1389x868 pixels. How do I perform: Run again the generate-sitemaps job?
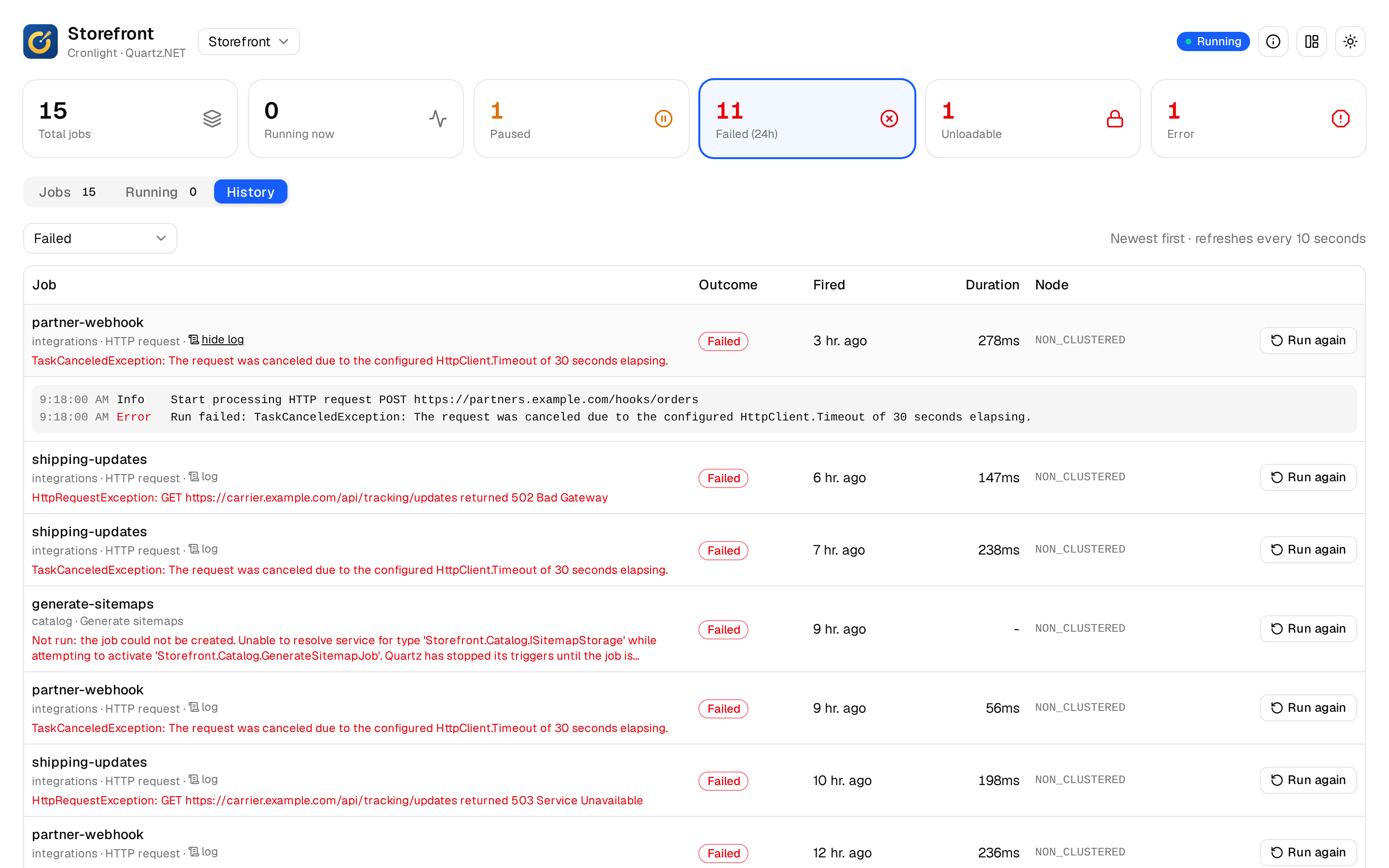pyautogui.click(x=1308, y=629)
